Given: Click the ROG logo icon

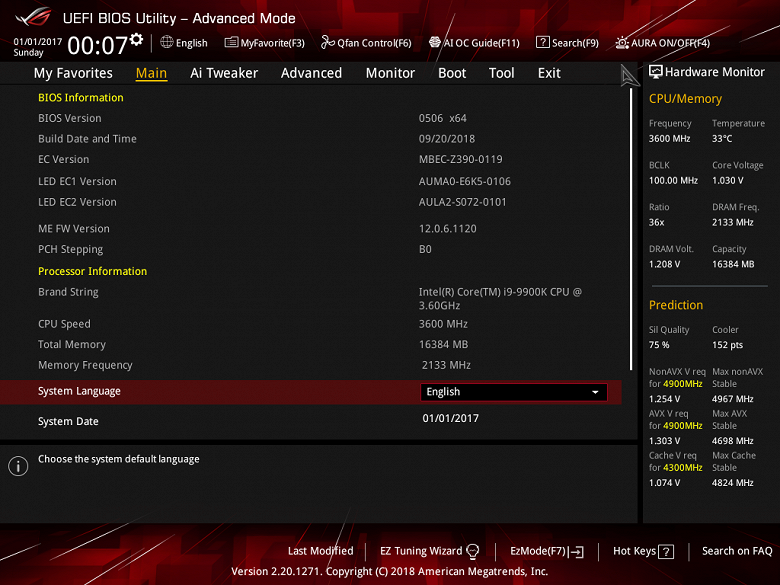Looking at the screenshot, I should (34, 17).
